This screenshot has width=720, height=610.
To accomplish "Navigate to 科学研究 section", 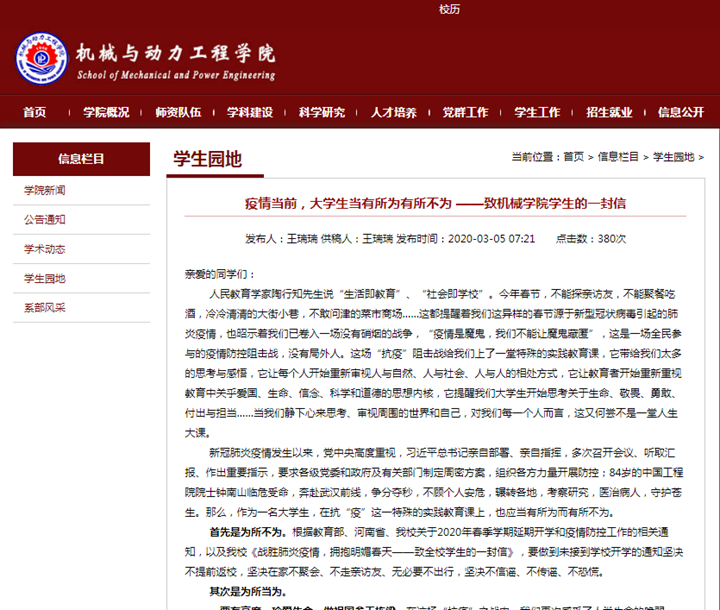I will [x=321, y=112].
